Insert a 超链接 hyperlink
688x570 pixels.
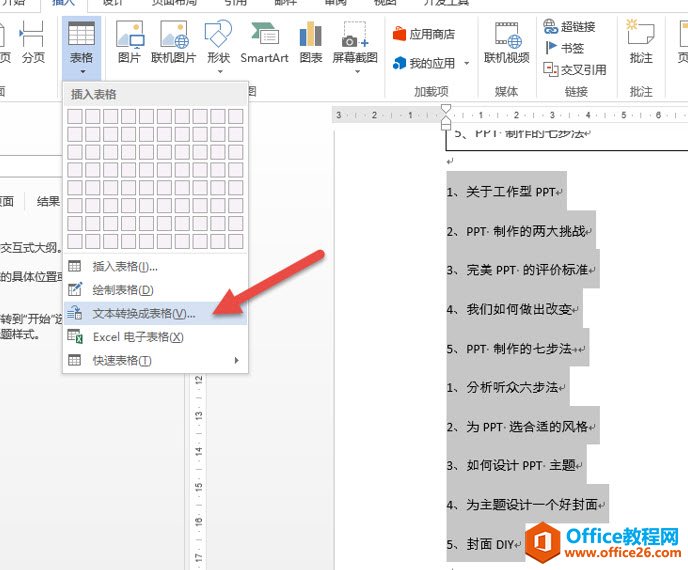pos(569,26)
